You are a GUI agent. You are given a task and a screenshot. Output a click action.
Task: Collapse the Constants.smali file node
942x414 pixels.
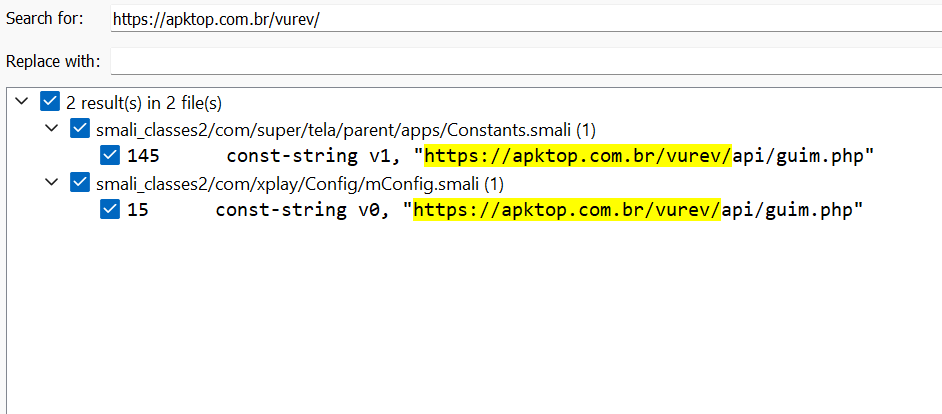pos(51,129)
